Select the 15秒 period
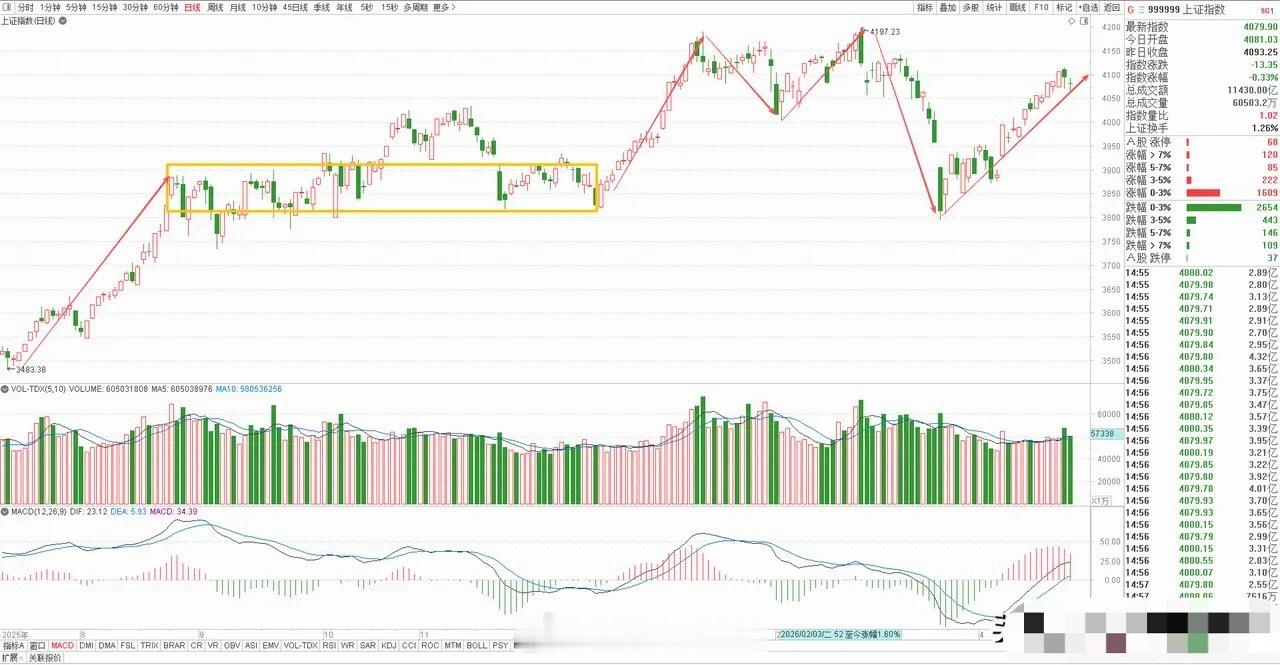 pos(389,7)
